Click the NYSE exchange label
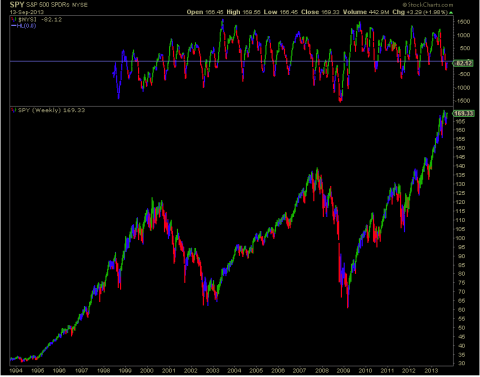Image resolution: width=480 pixels, height=377 pixels. [x=79, y=5]
